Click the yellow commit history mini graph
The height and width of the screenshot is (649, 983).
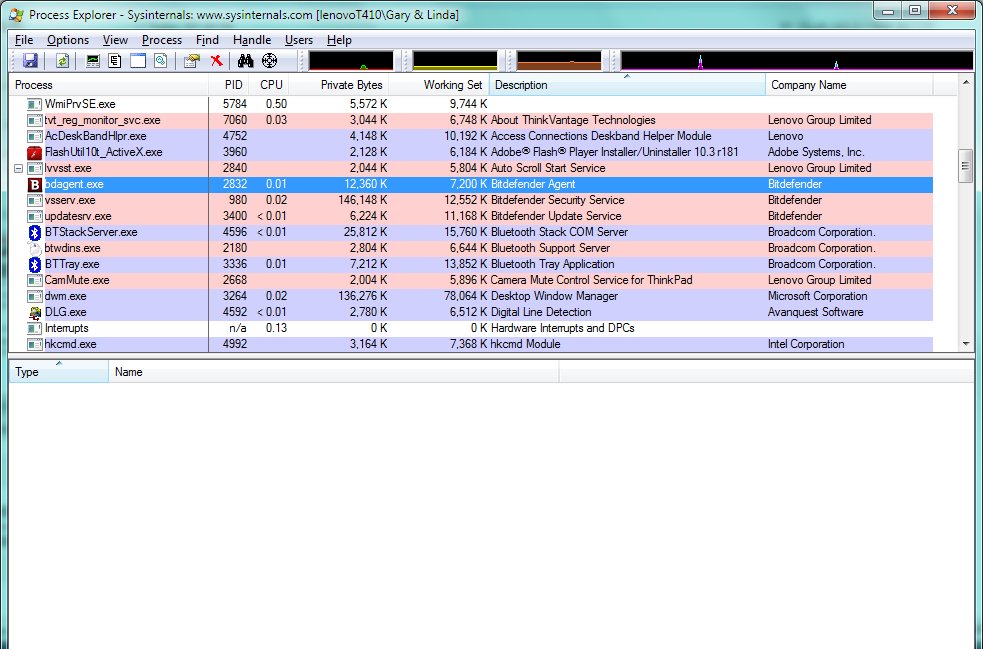[x=455, y=60]
